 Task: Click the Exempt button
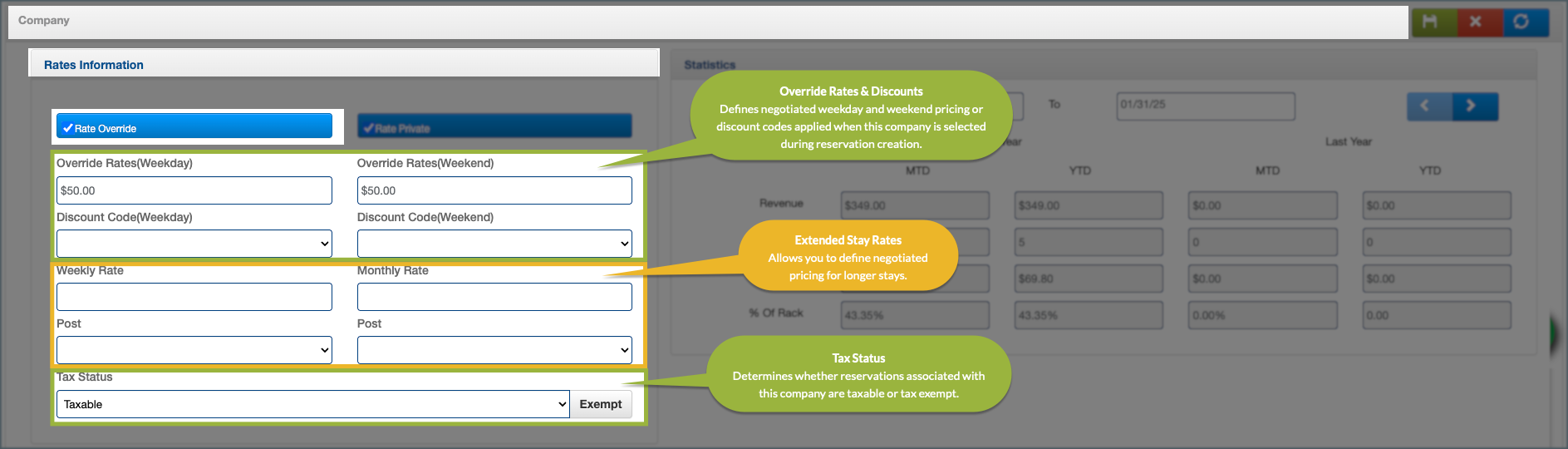coord(600,404)
